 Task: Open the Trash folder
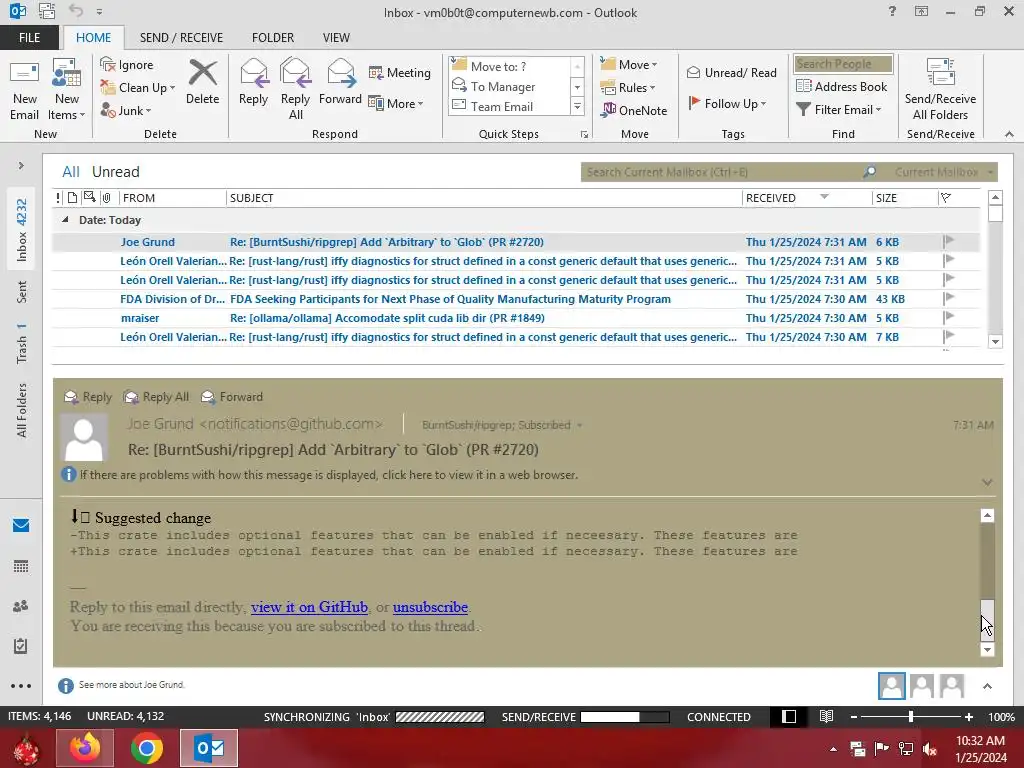pyautogui.click(x=22, y=344)
